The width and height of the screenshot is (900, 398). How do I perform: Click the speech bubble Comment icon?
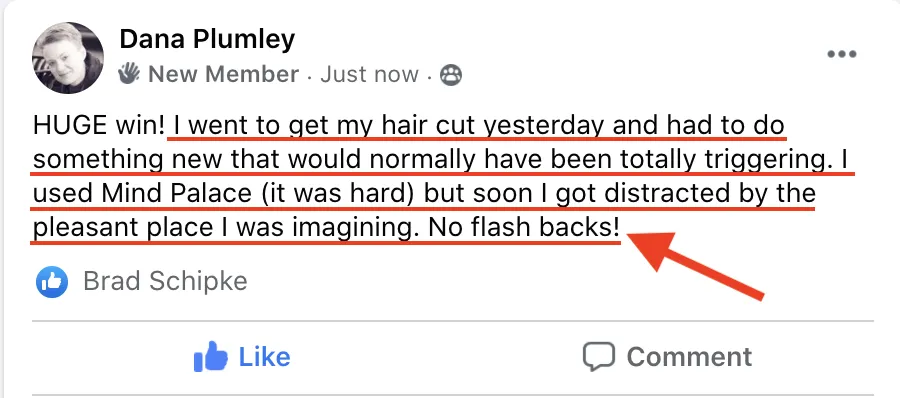click(599, 357)
